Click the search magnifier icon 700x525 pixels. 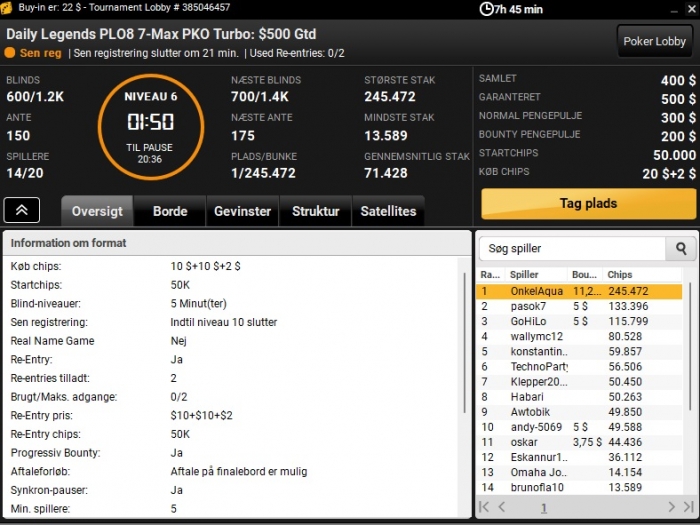pos(681,249)
